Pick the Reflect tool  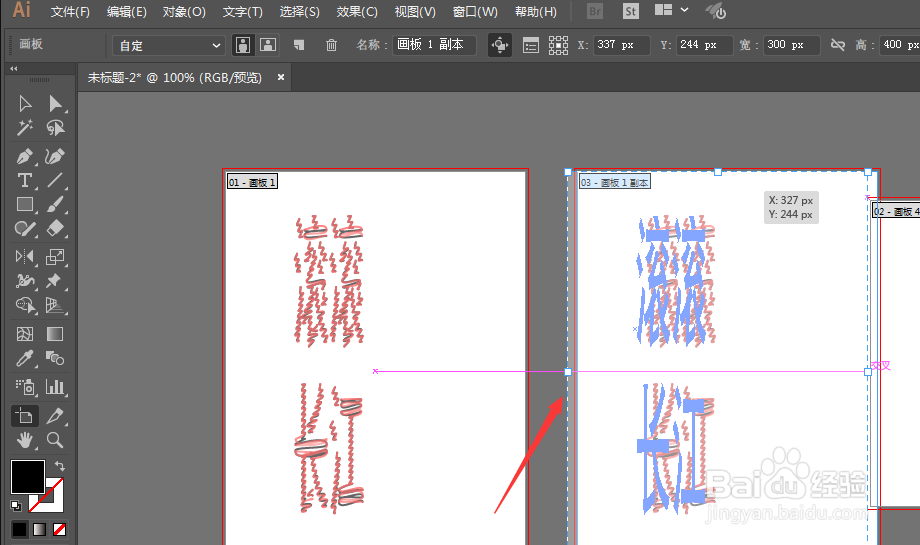(25, 256)
